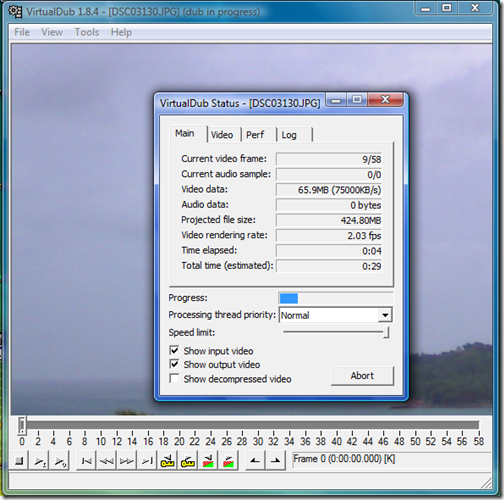Viewport: 504px width, 500px height.
Task: Click timeline marker at frame 30
Action: click(258, 442)
